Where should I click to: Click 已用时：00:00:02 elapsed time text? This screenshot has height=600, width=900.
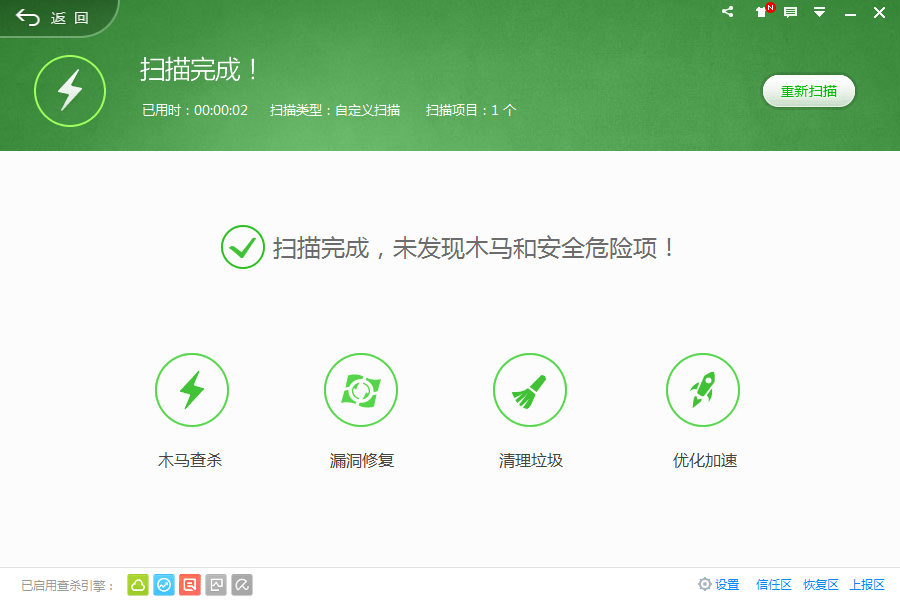195,110
